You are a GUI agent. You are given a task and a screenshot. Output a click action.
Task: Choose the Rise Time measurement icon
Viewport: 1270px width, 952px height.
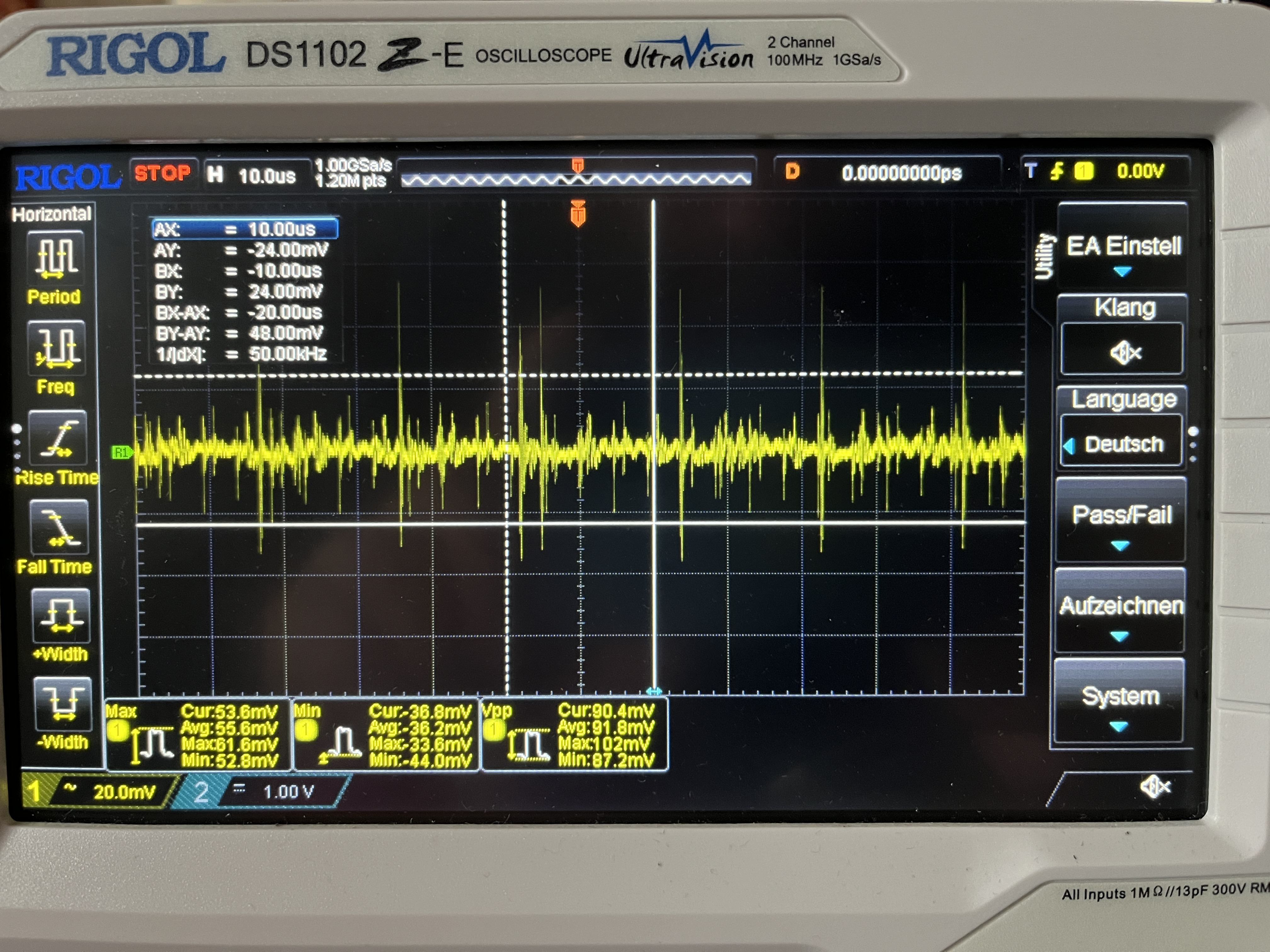[57, 439]
